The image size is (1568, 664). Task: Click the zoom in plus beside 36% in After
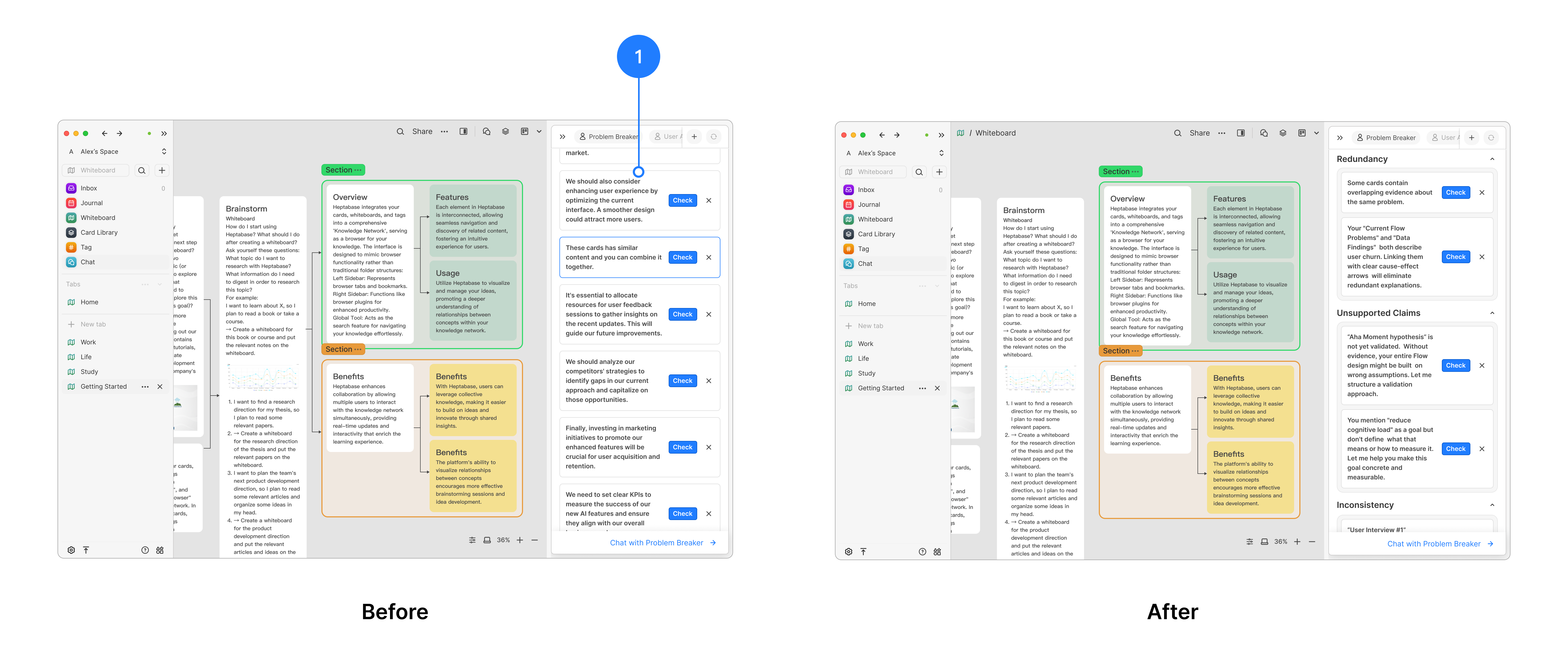coord(1297,542)
